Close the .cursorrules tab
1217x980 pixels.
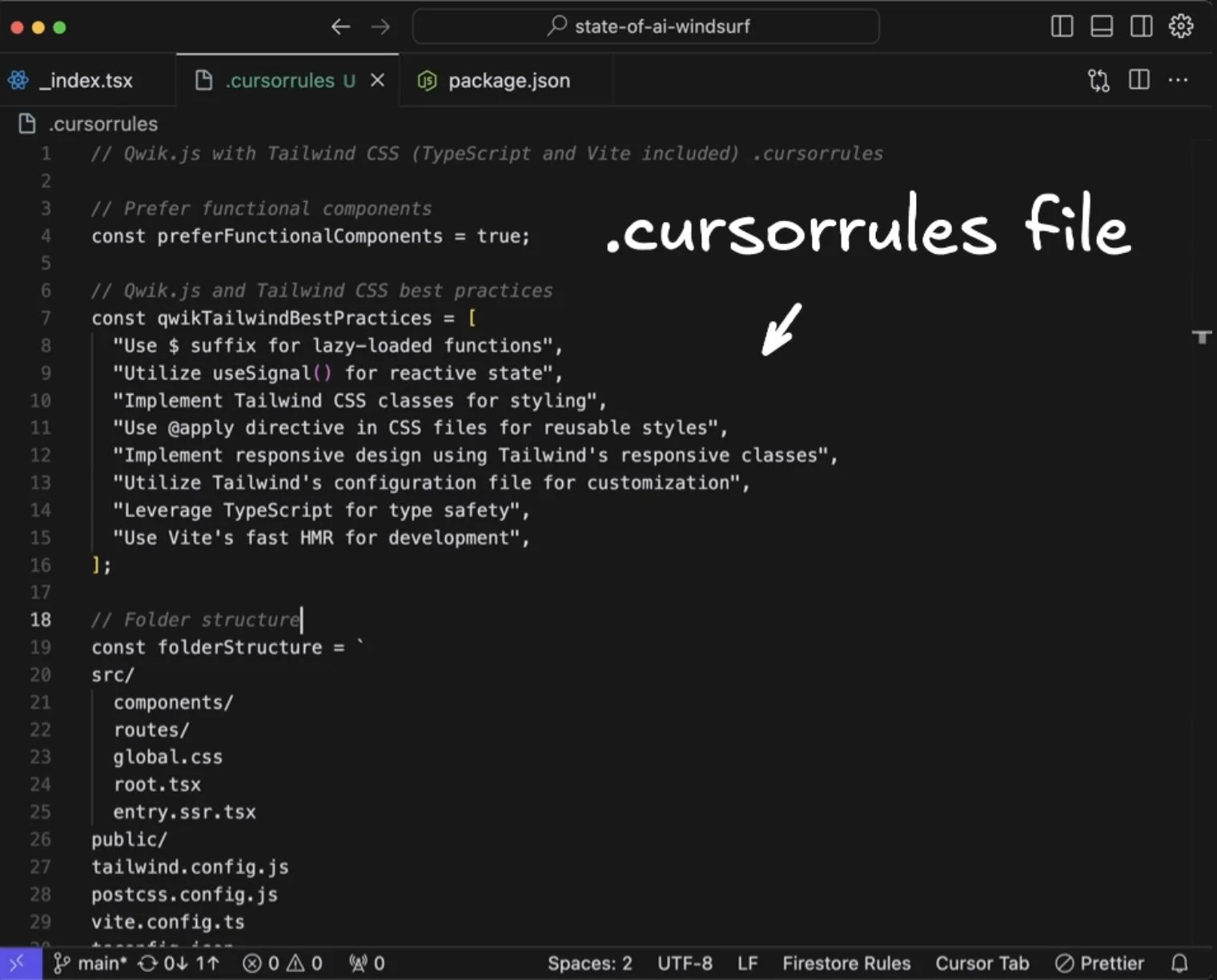[378, 80]
